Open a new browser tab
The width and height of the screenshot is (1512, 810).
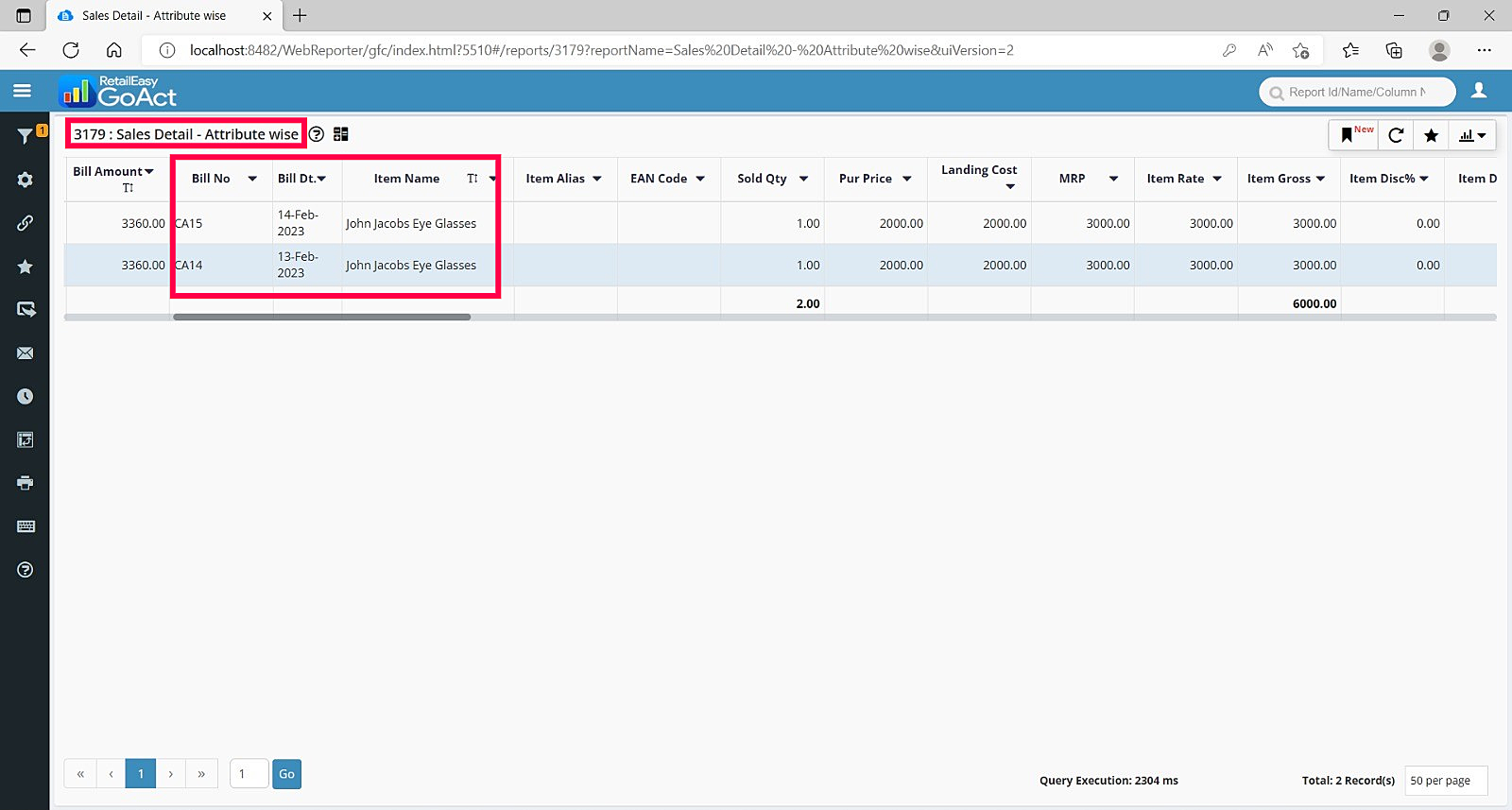(300, 15)
